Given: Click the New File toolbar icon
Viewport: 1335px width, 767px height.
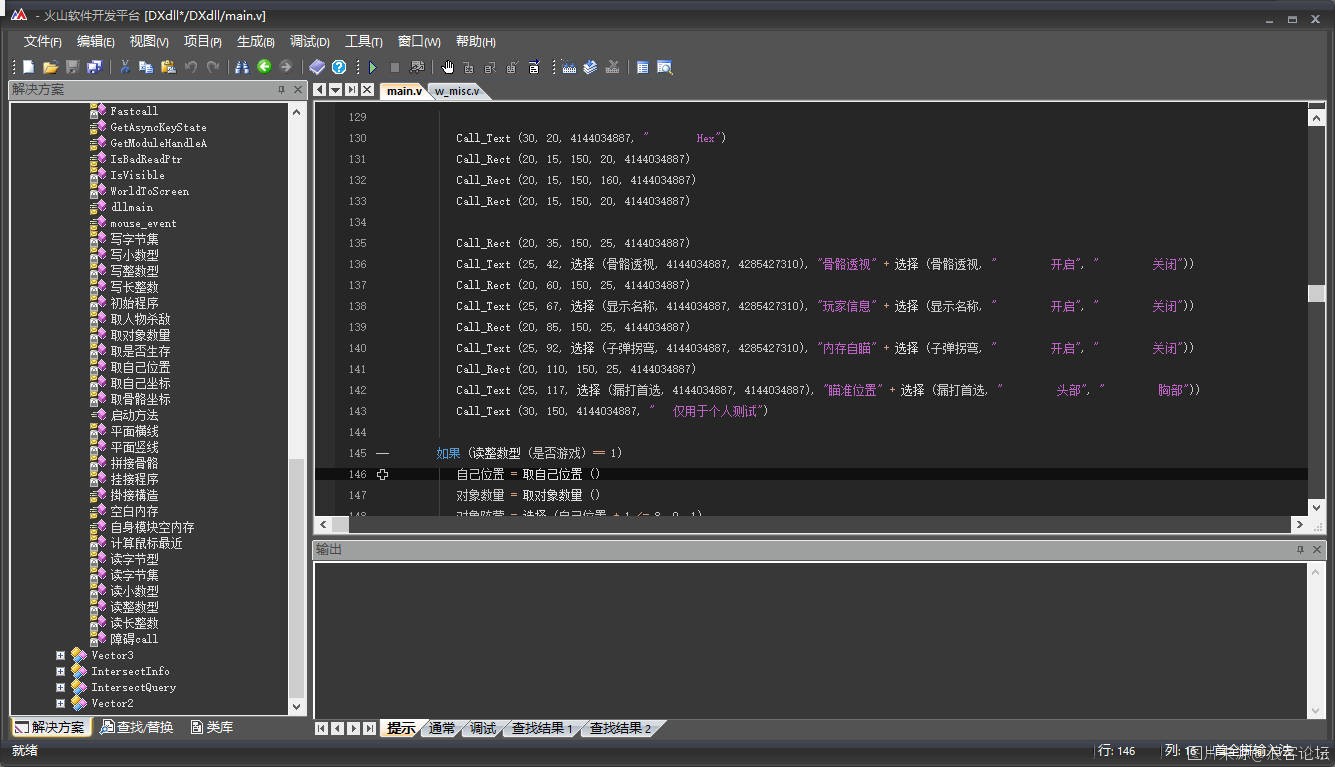Looking at the screenshot, I should [x=28, y=67].
